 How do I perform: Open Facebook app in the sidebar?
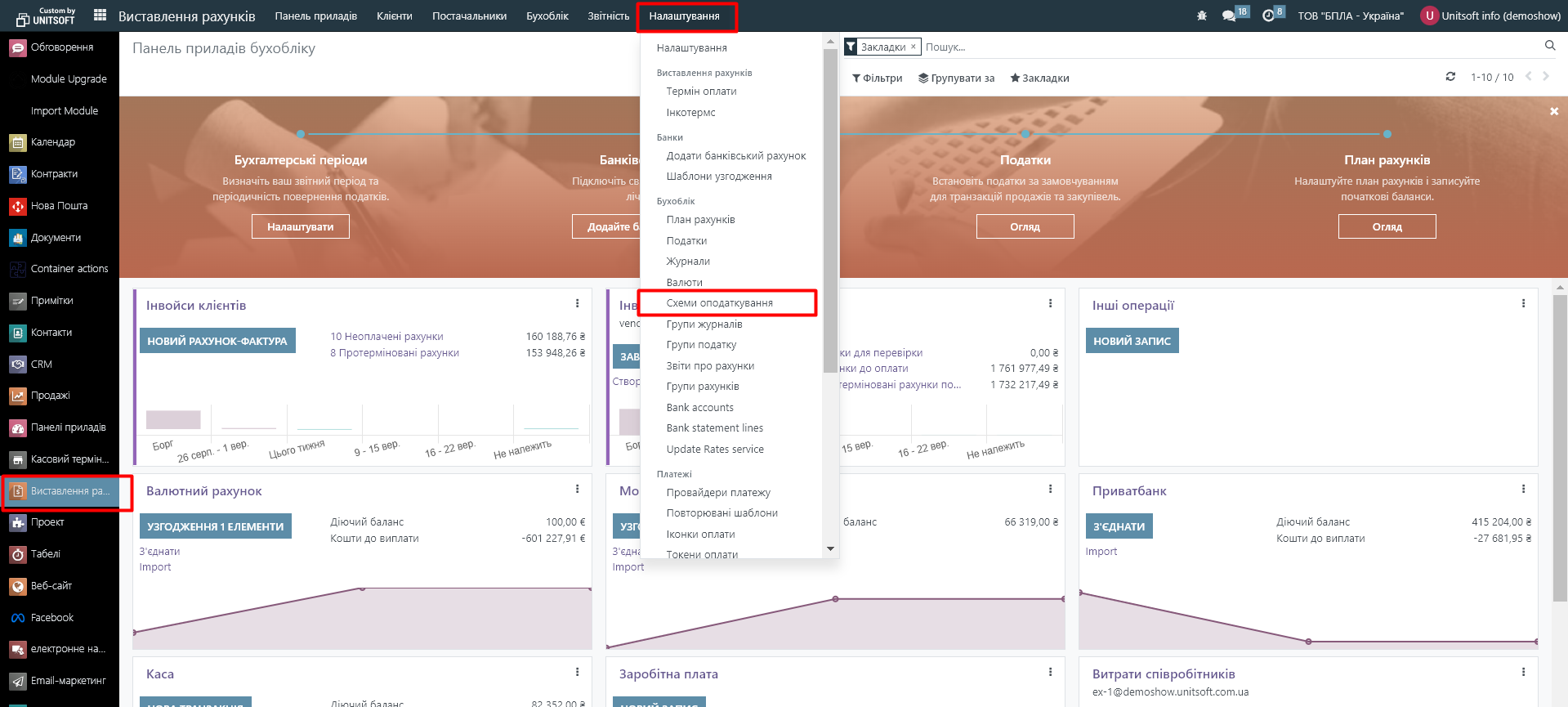point(51,618)
